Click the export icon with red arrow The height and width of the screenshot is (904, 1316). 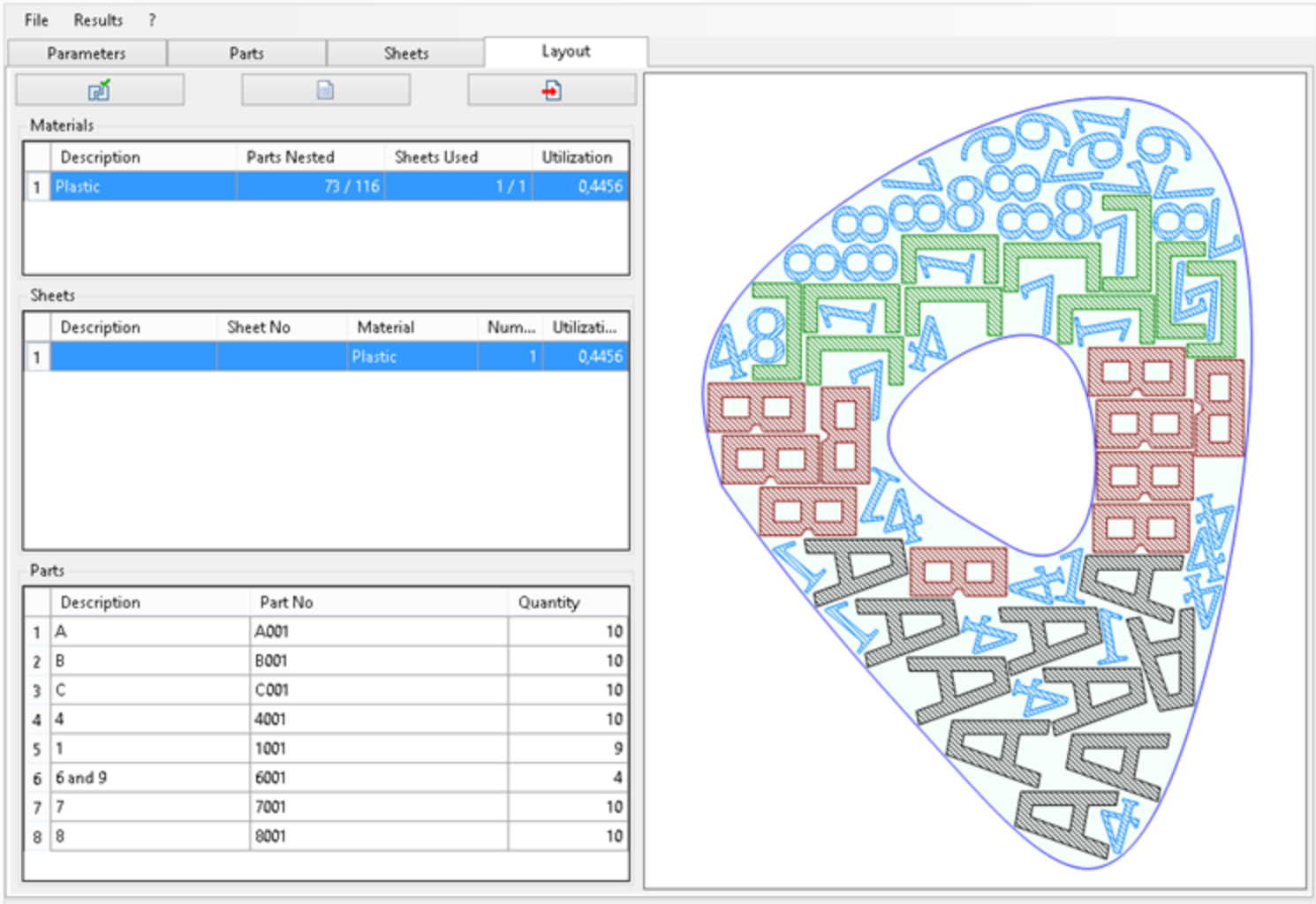click(552, 90)
